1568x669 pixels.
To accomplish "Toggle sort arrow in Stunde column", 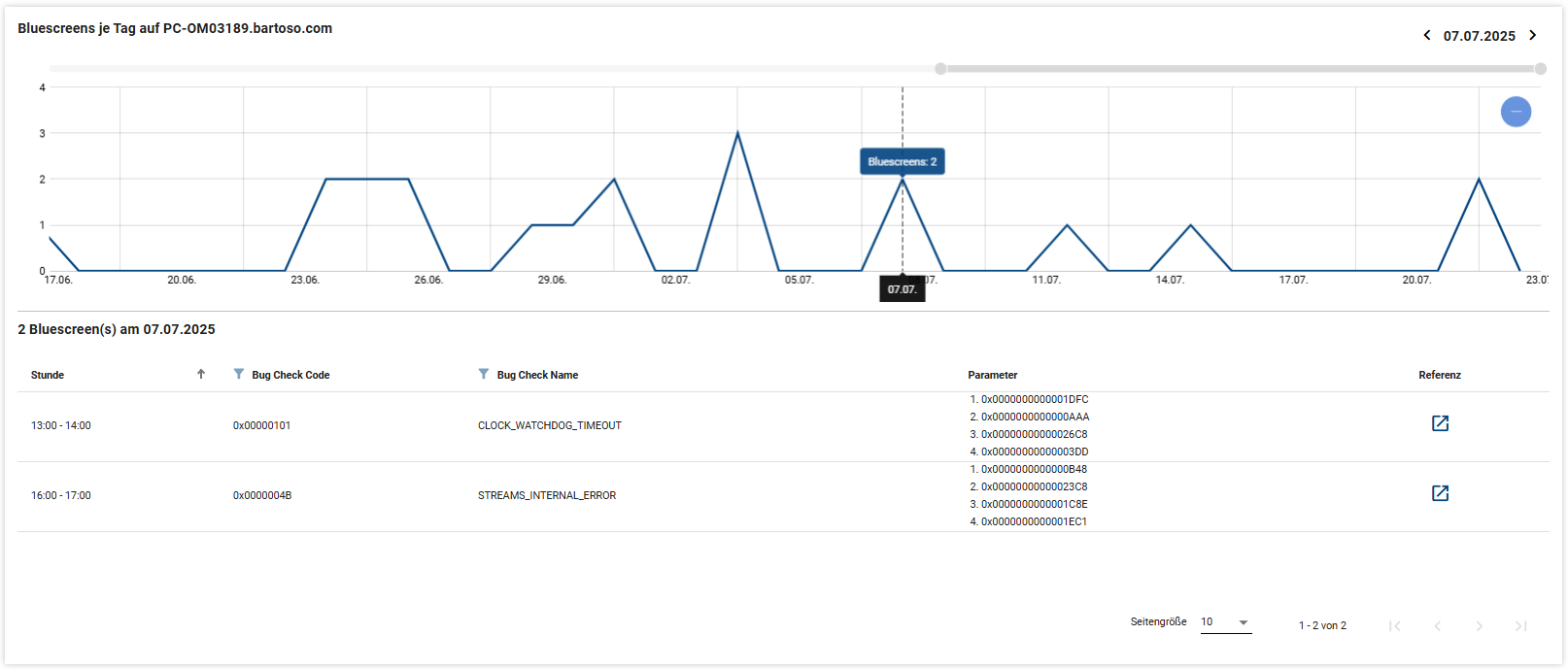I will tap(201, 374).
